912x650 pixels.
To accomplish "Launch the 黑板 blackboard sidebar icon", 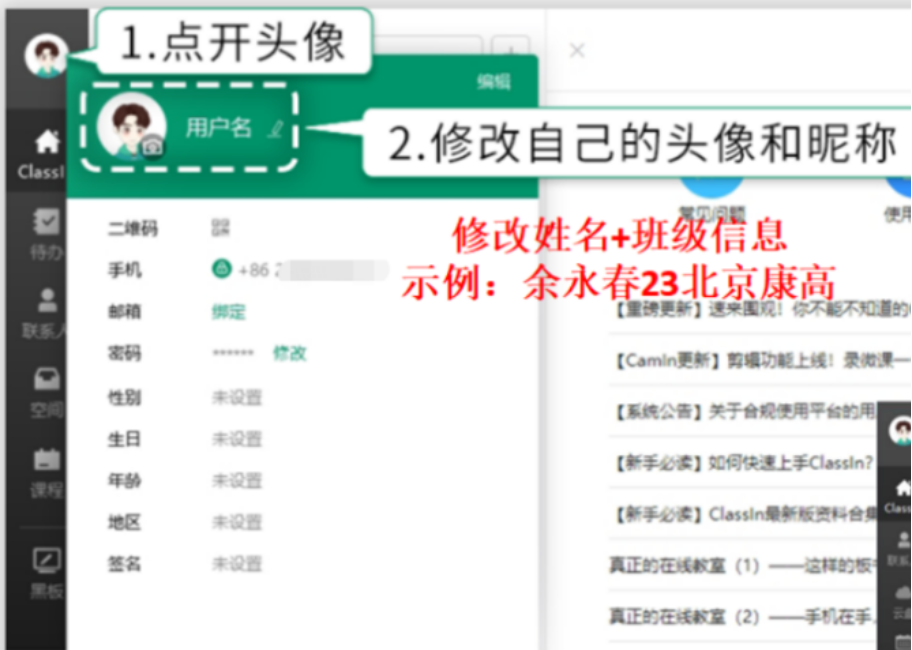I will click(x=46, y=570).
